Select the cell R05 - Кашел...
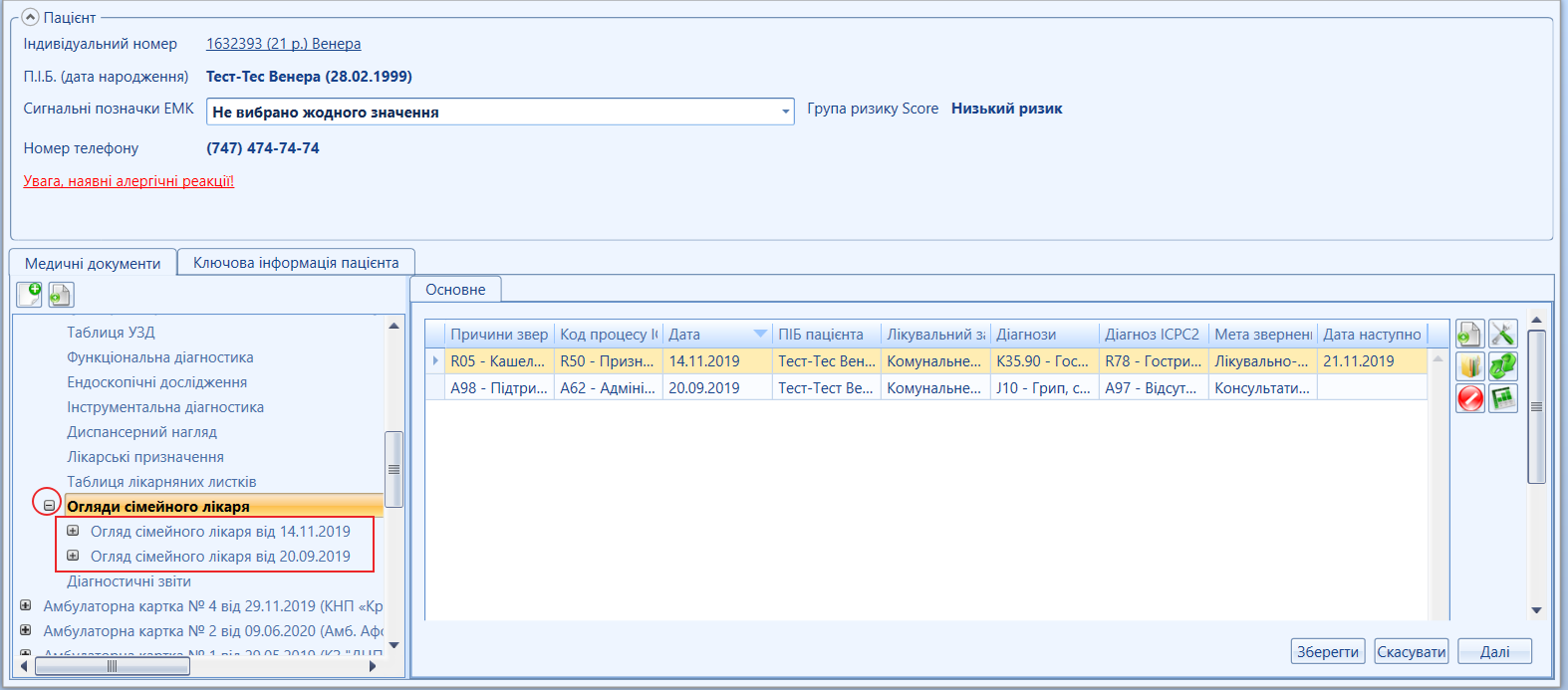Viewport: 1568px width, 690px height. pos(499,361)
